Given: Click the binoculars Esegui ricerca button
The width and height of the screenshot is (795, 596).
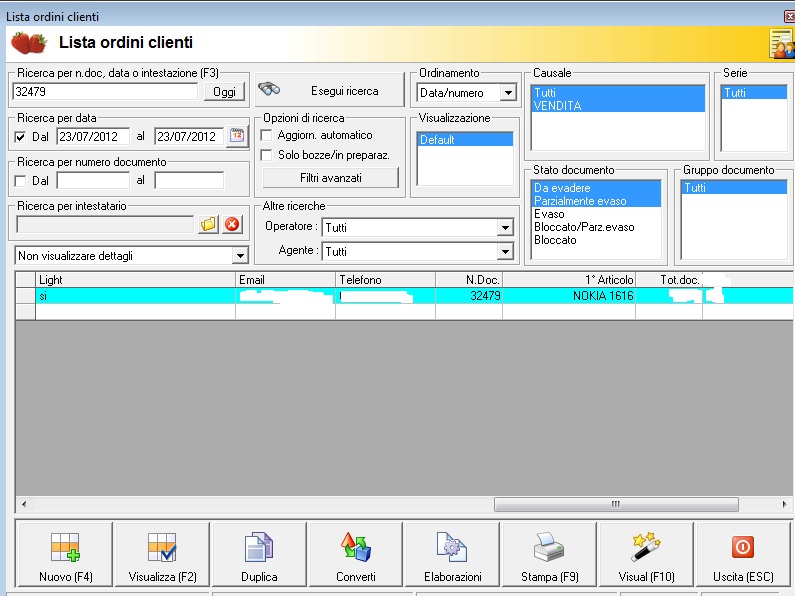Looking at the screenshot, I should tap(330, 91).
